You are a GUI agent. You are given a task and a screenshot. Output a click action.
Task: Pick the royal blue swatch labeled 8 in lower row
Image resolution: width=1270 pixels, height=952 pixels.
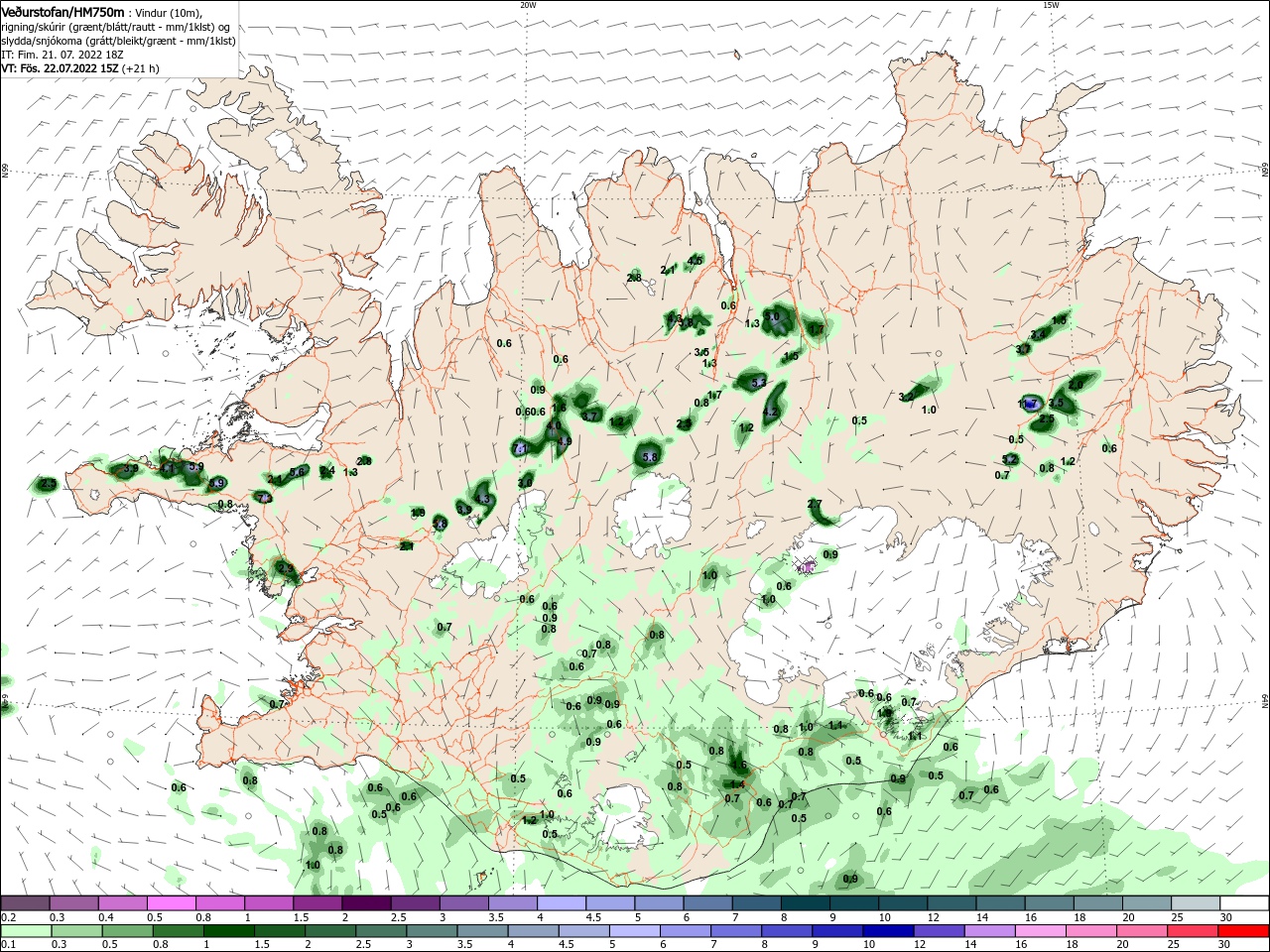pyautogui.click(x=786, y=931)
